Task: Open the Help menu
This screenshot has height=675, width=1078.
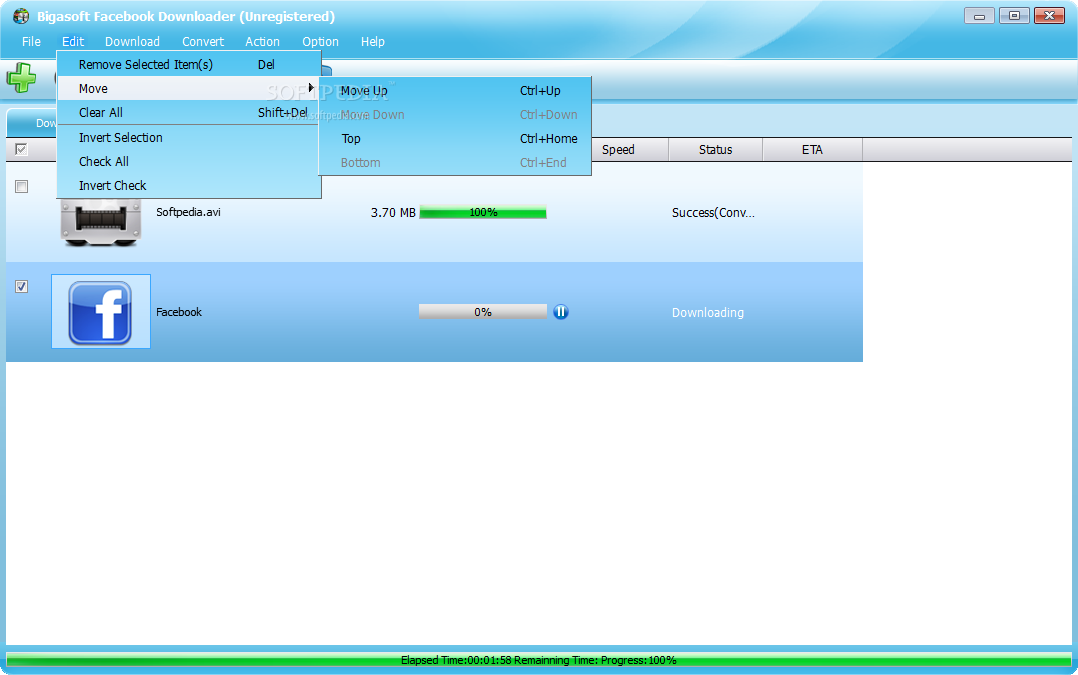Action: [373, 41]
